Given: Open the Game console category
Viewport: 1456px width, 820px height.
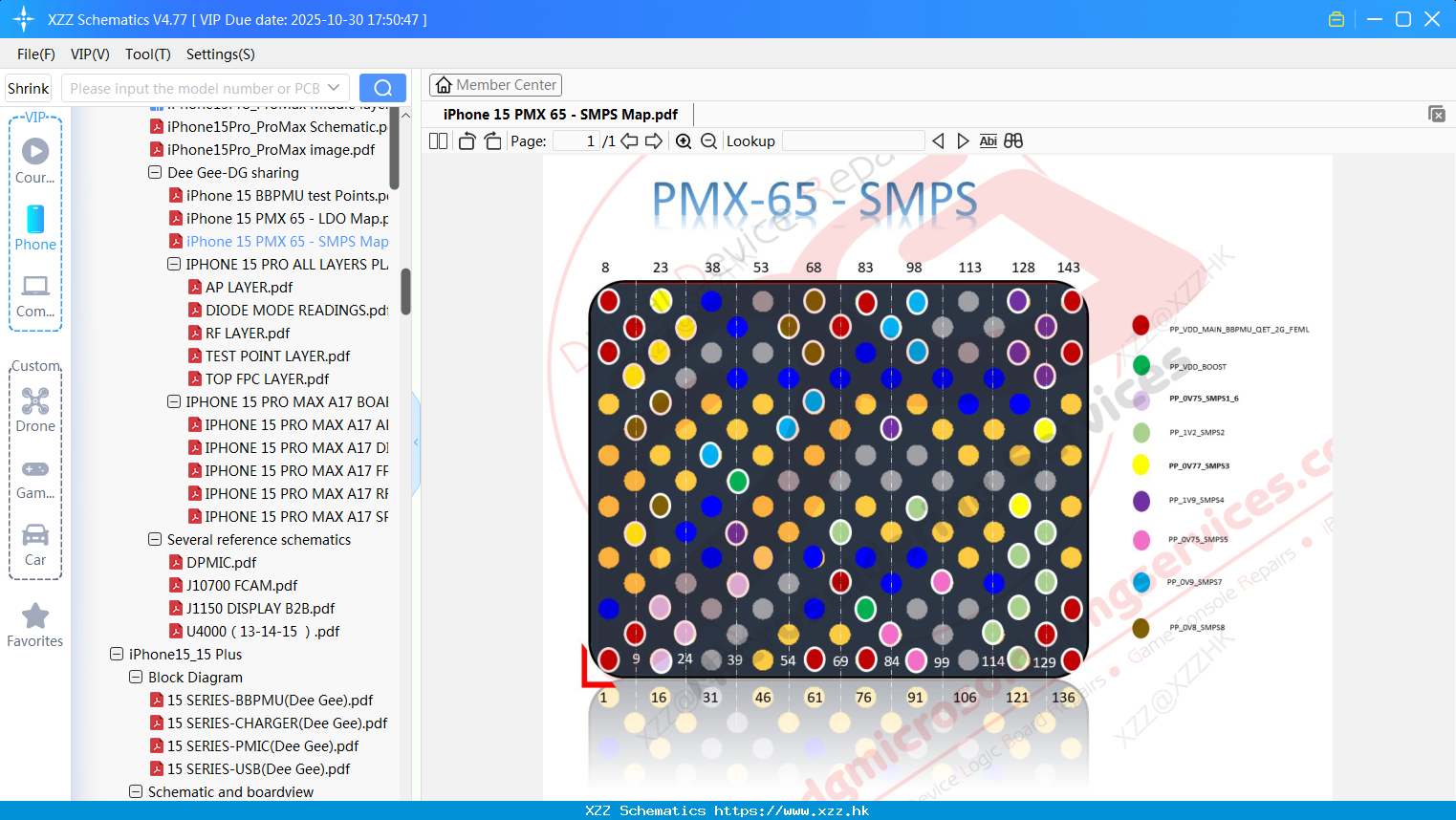Looking at the screenshot, I should coord(35,480).
